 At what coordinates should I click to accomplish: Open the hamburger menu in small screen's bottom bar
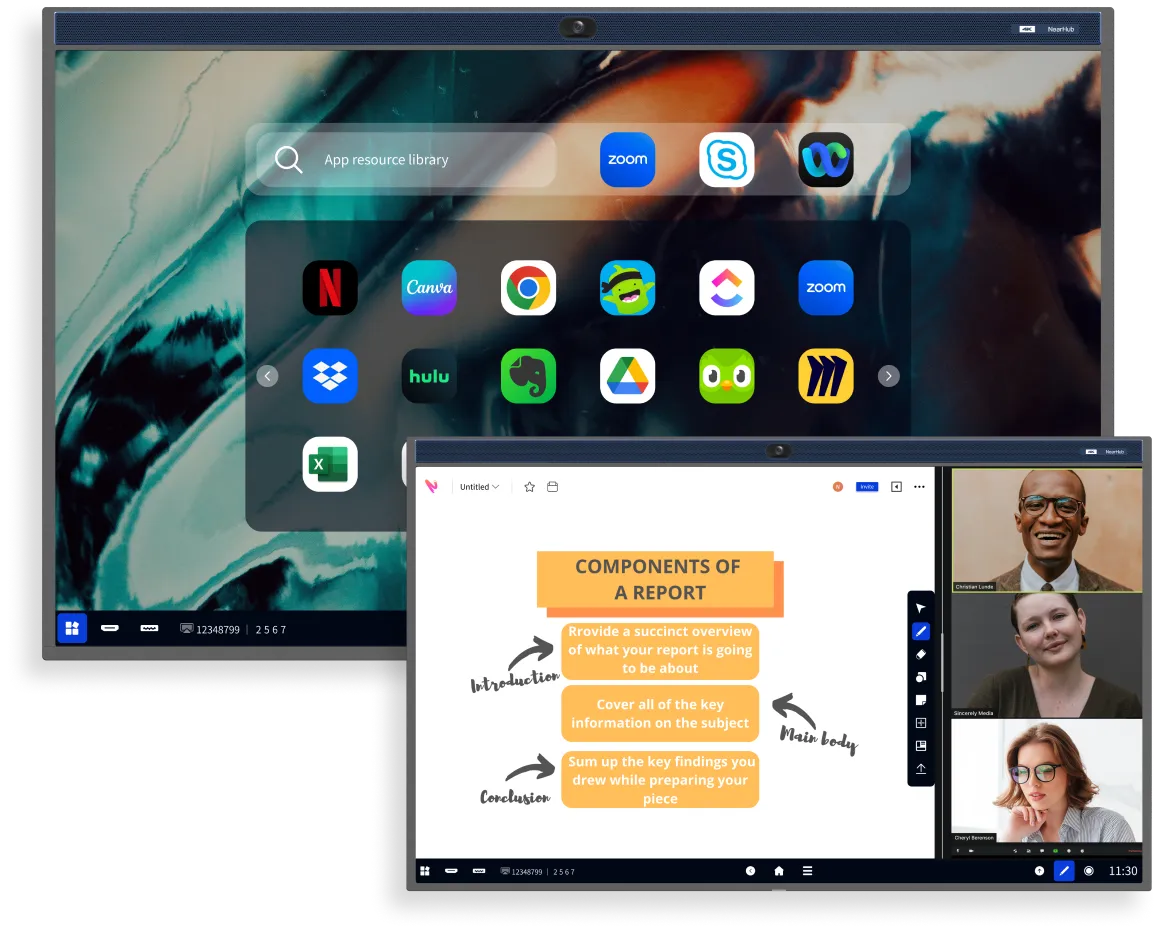tap(807, 871)
